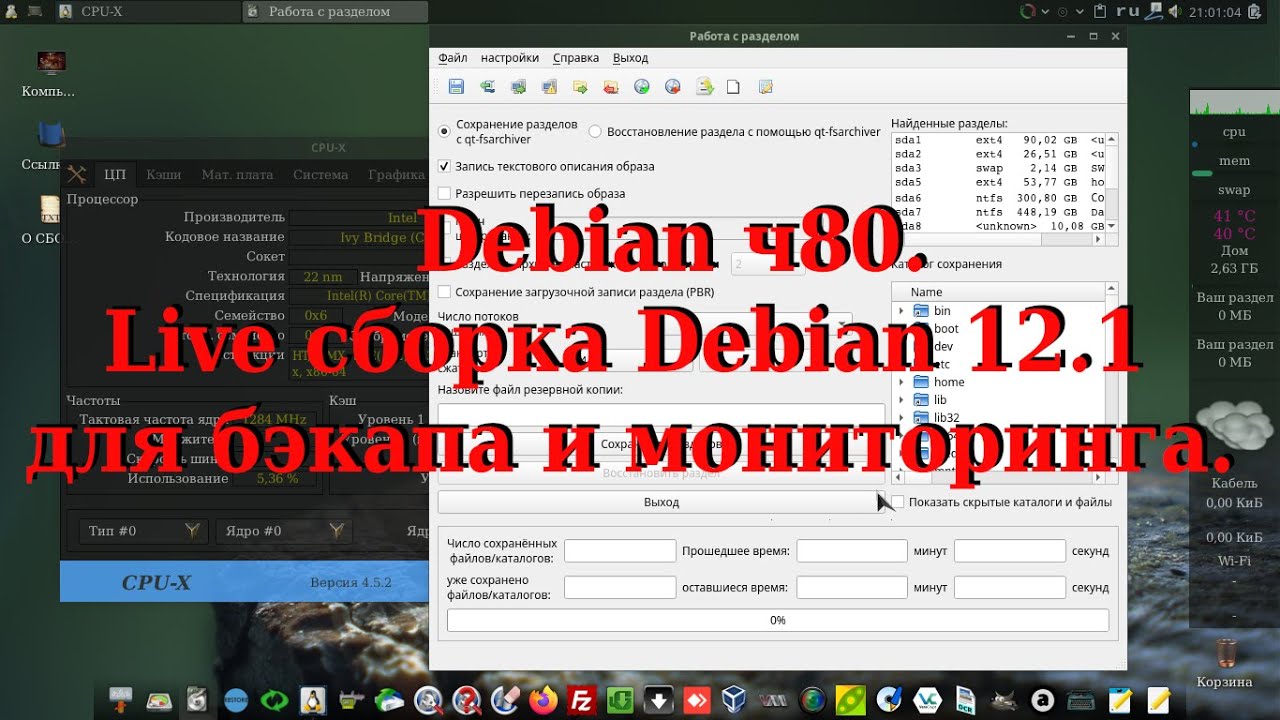The height and width of the screenshot is (720, 1280).
Task: Switch to ЦП tab in CPU-X
Action: click(115, 174)
